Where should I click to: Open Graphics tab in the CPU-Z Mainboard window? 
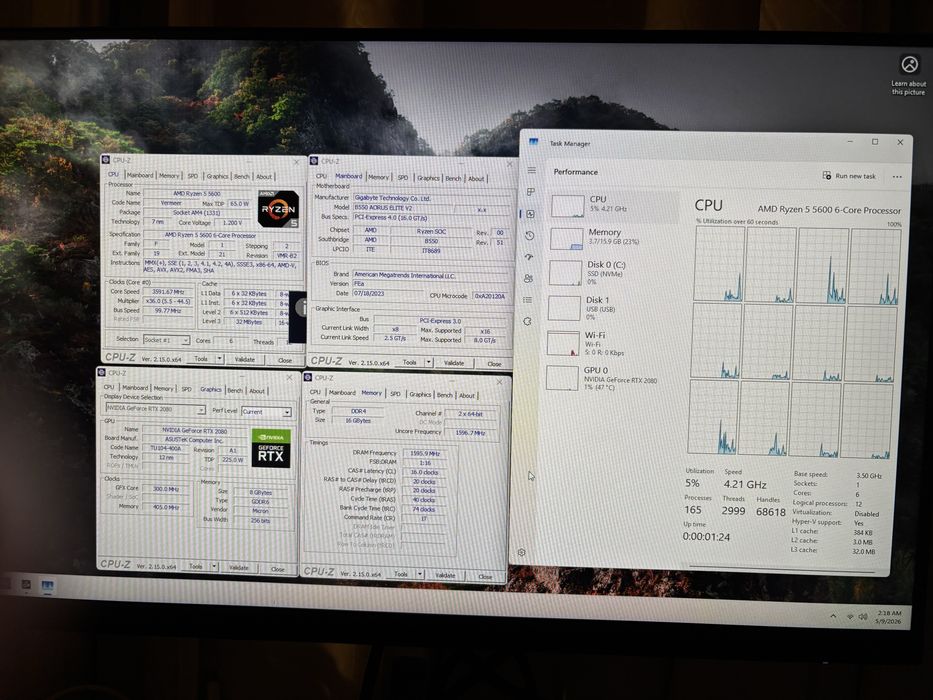point(428,178)
